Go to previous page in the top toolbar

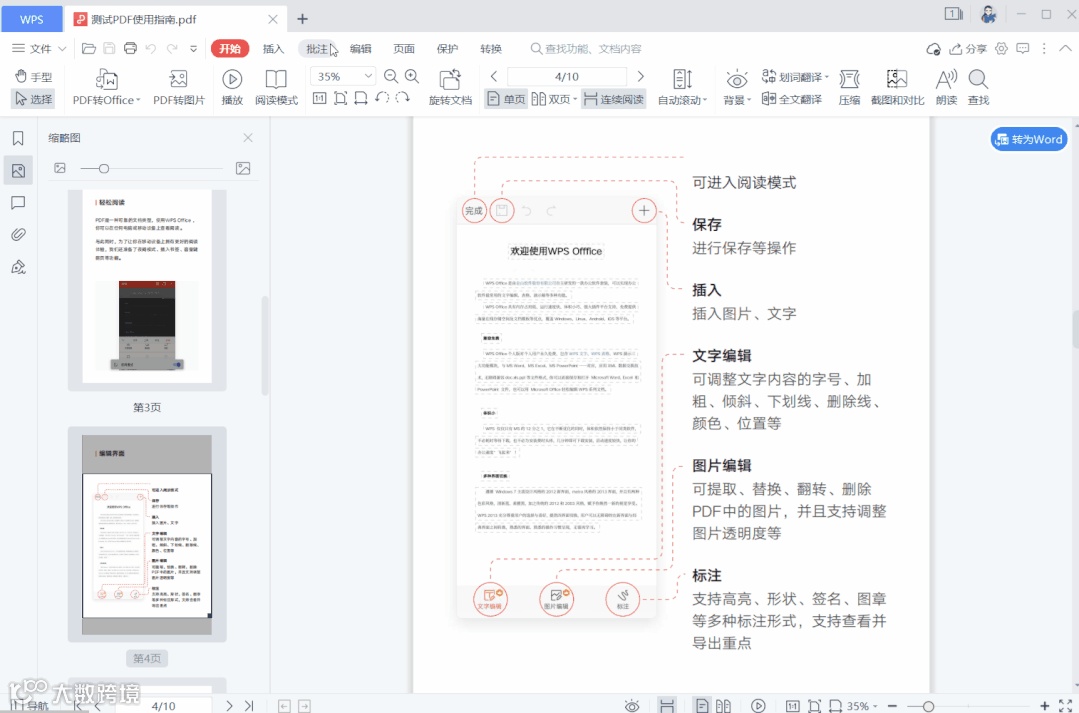pos(493,76)
